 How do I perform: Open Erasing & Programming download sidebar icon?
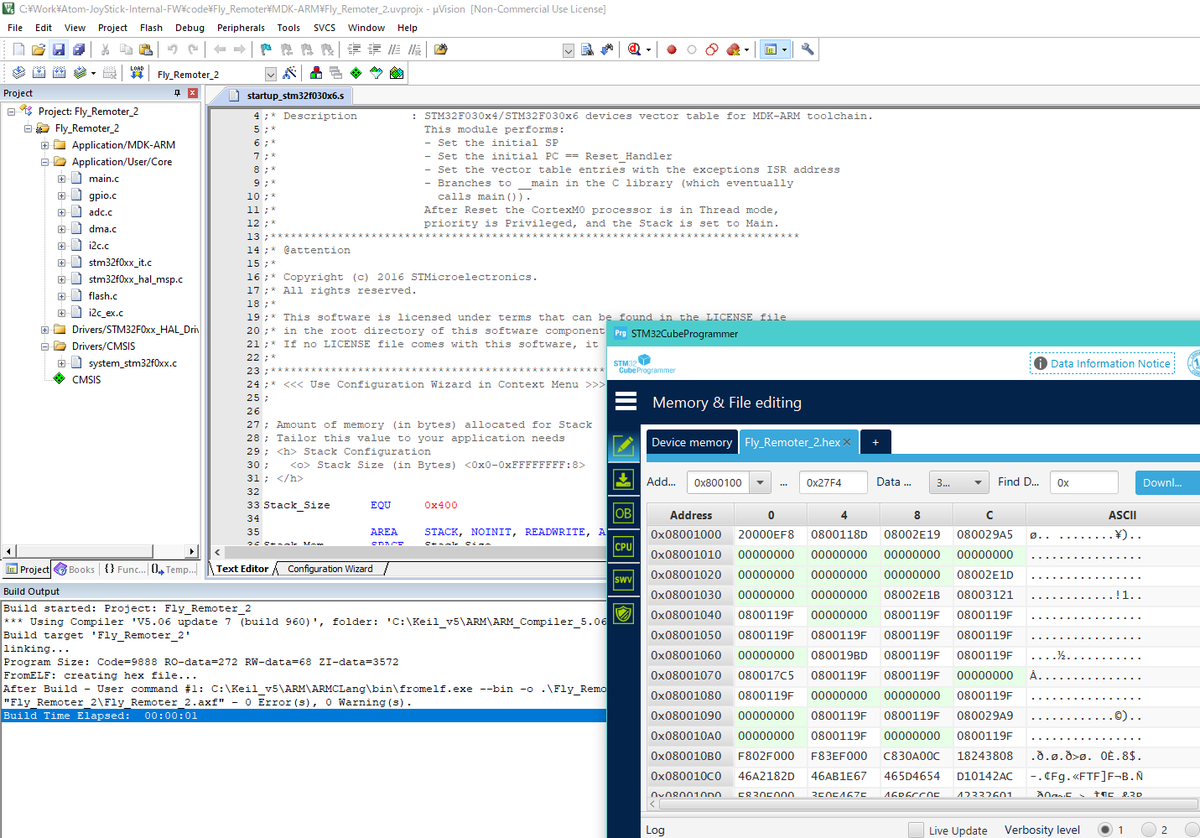[624, 479]
